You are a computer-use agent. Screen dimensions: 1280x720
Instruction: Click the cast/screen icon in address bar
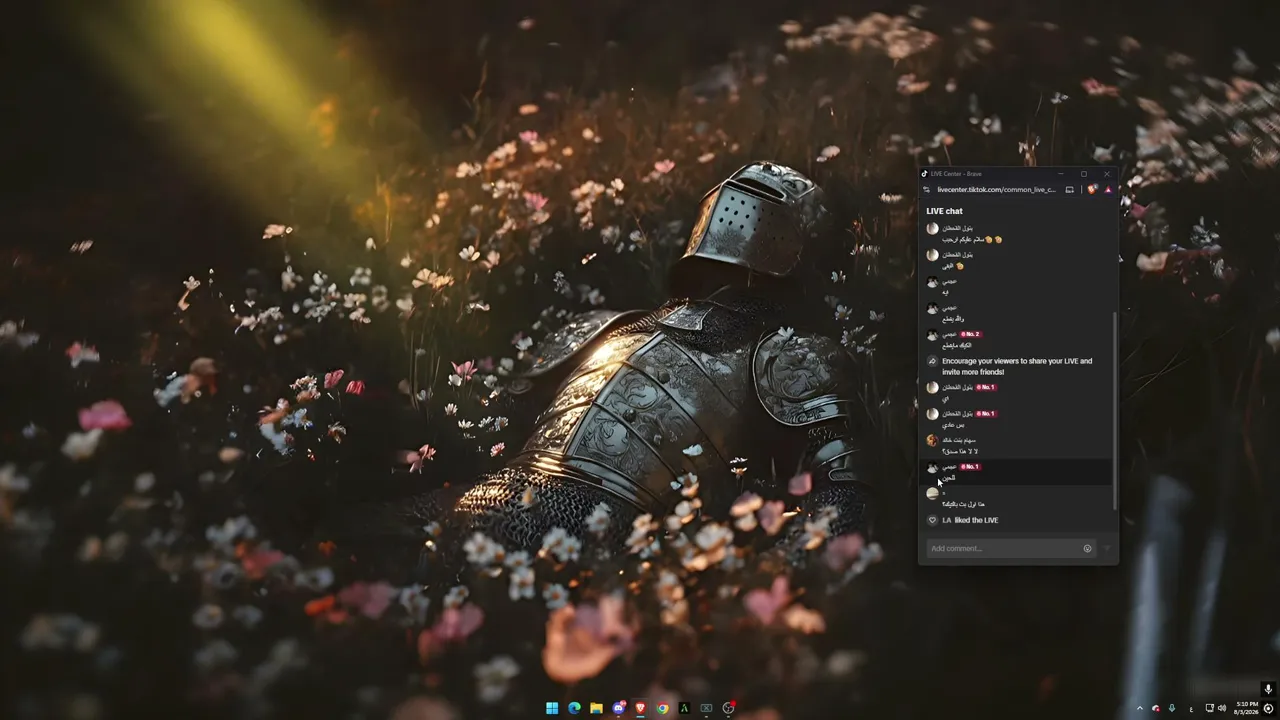coord(1069,189)
